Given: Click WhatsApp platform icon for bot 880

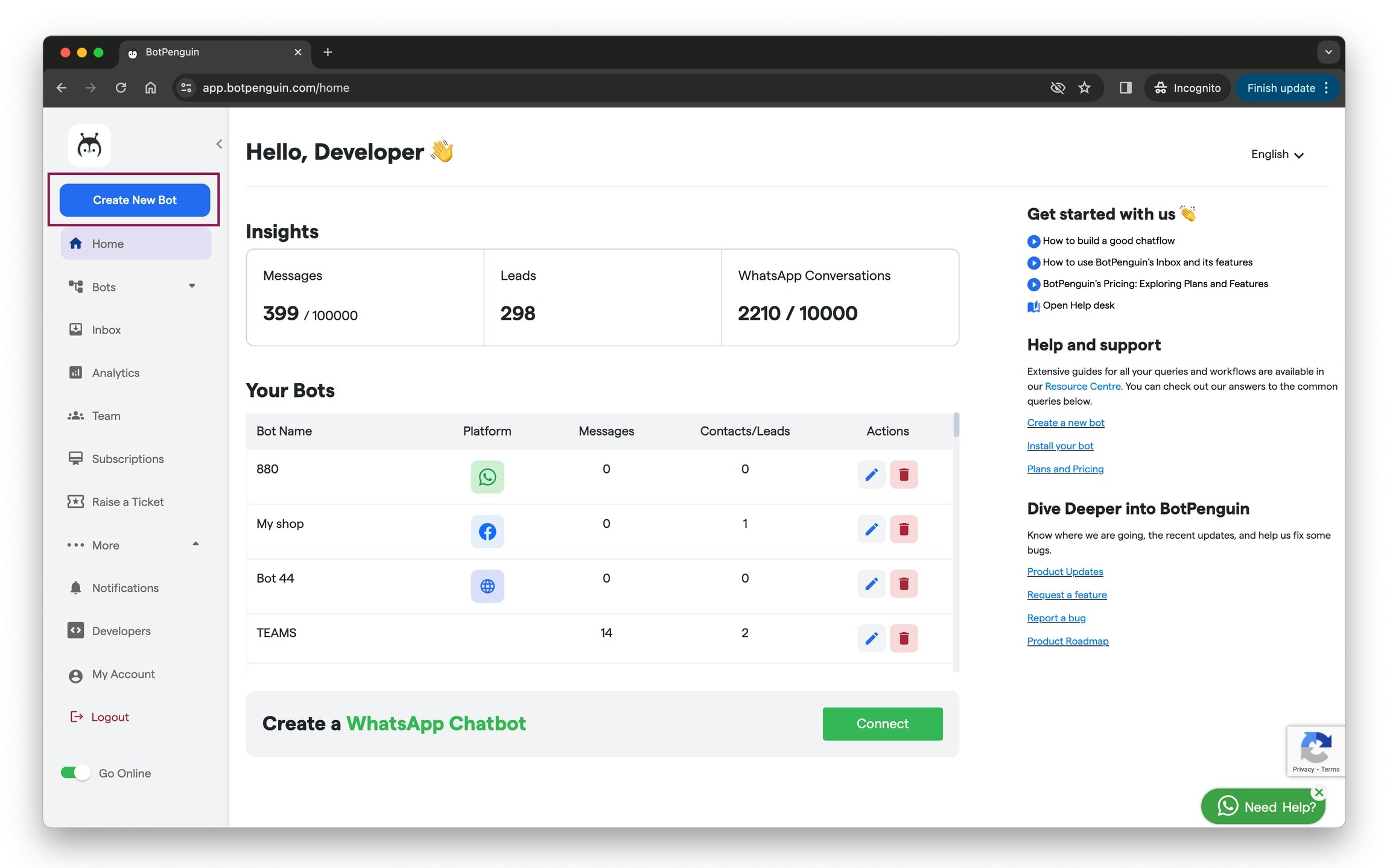Looking at the screenshot, I should coord(487,477).
